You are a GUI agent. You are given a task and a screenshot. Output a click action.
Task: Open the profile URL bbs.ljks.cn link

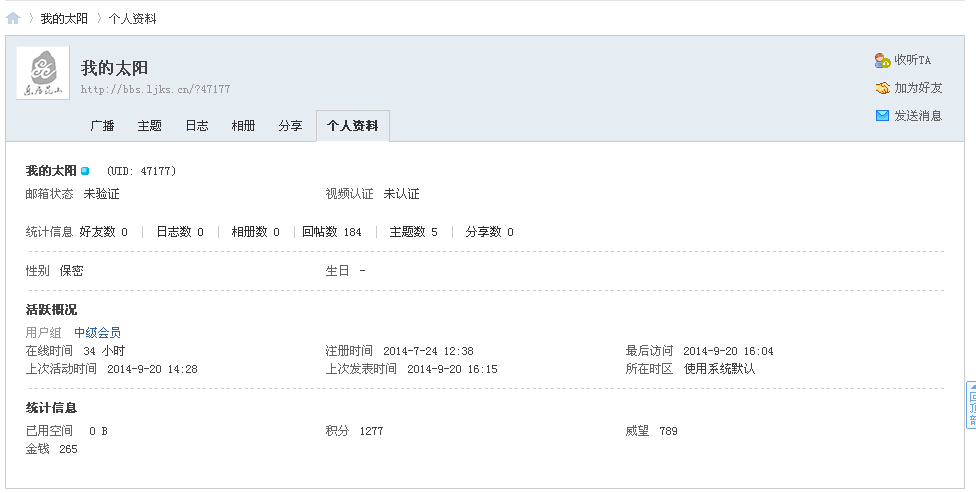point(155,89)
